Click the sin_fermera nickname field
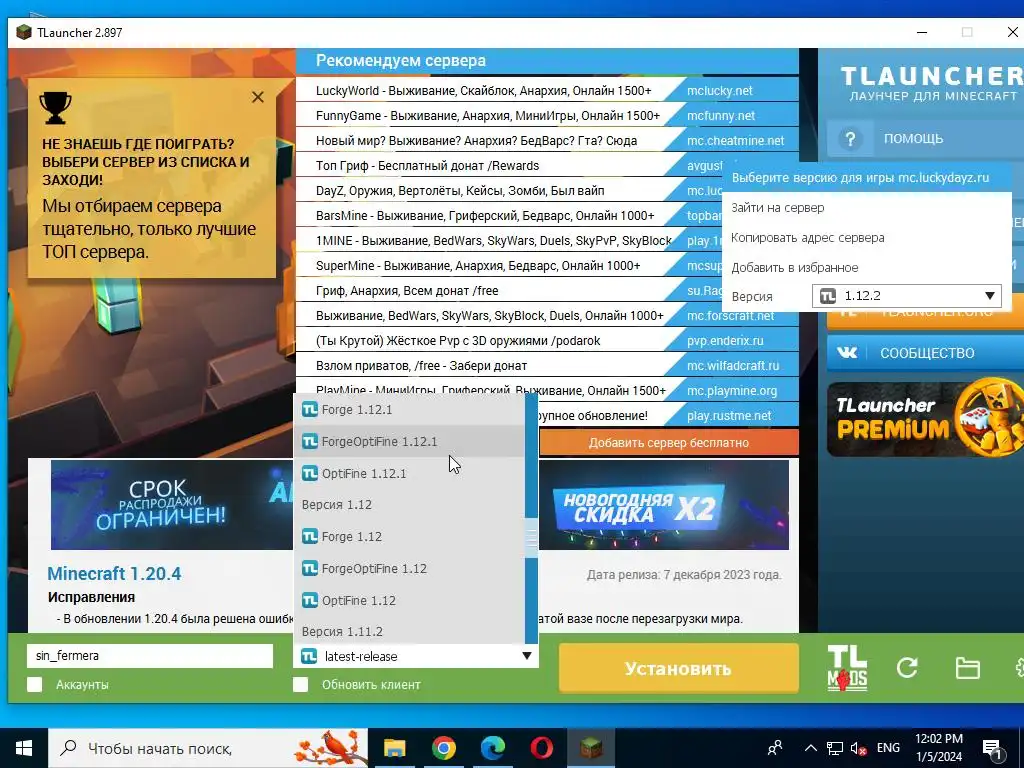 (x=150, y=656)
